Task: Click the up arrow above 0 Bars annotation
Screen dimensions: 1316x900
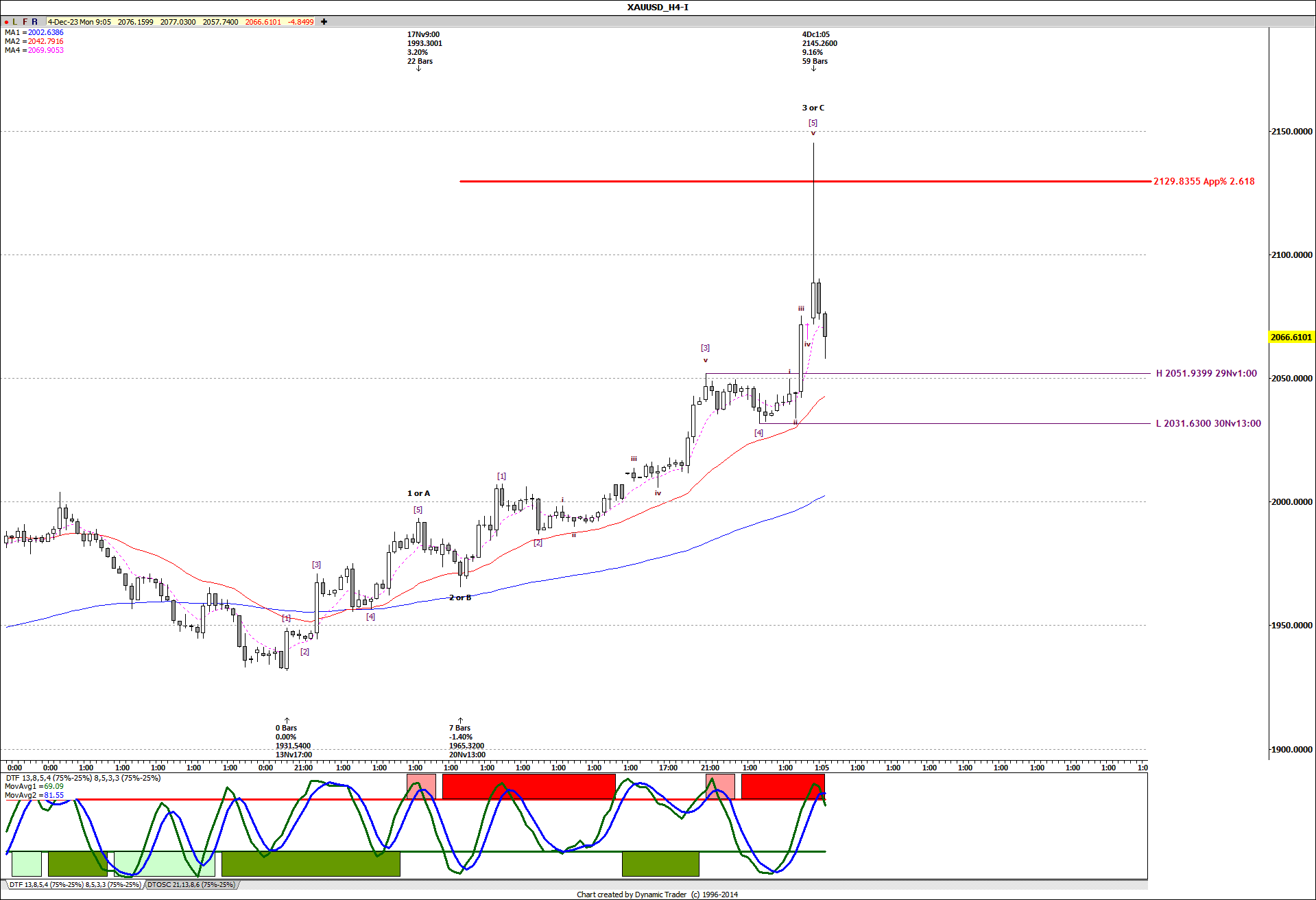Action: tap(287, 719)
